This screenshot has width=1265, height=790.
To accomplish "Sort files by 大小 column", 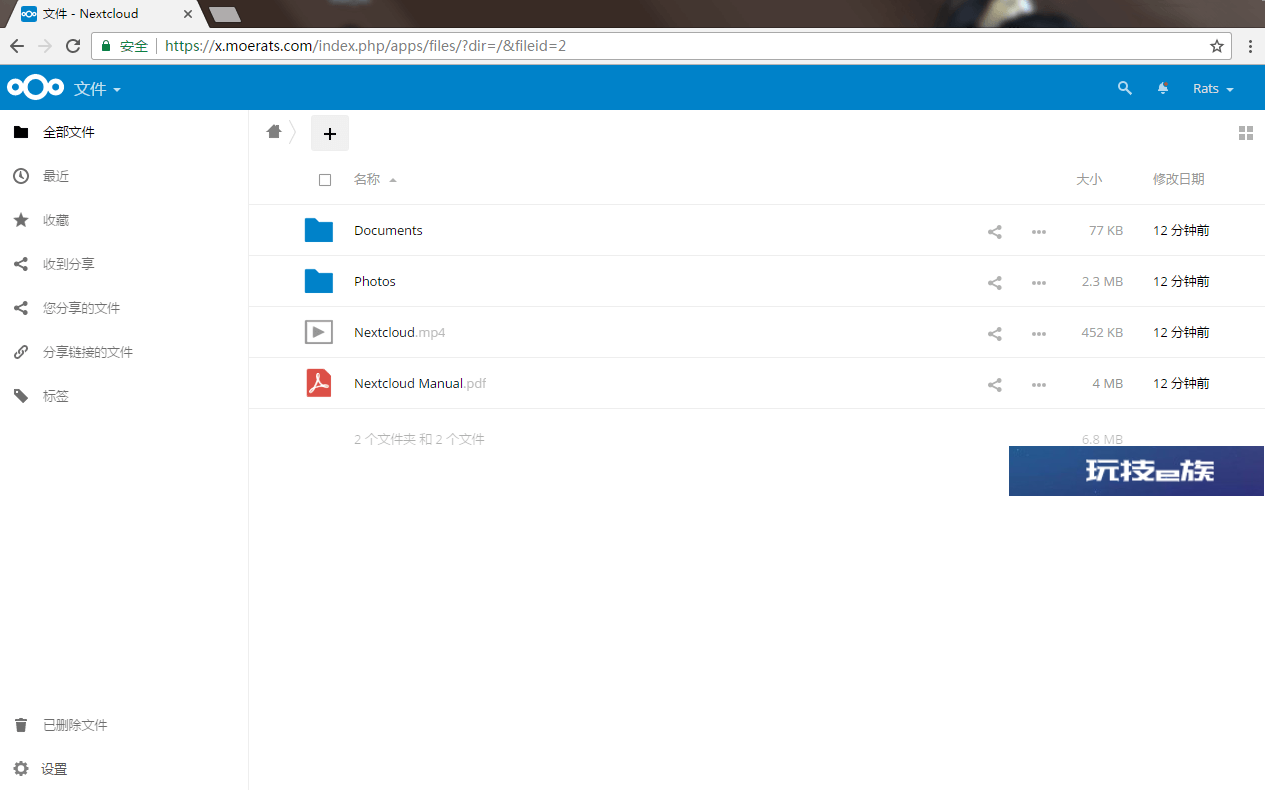I will pyautogui.click(x=1089, y=179).
